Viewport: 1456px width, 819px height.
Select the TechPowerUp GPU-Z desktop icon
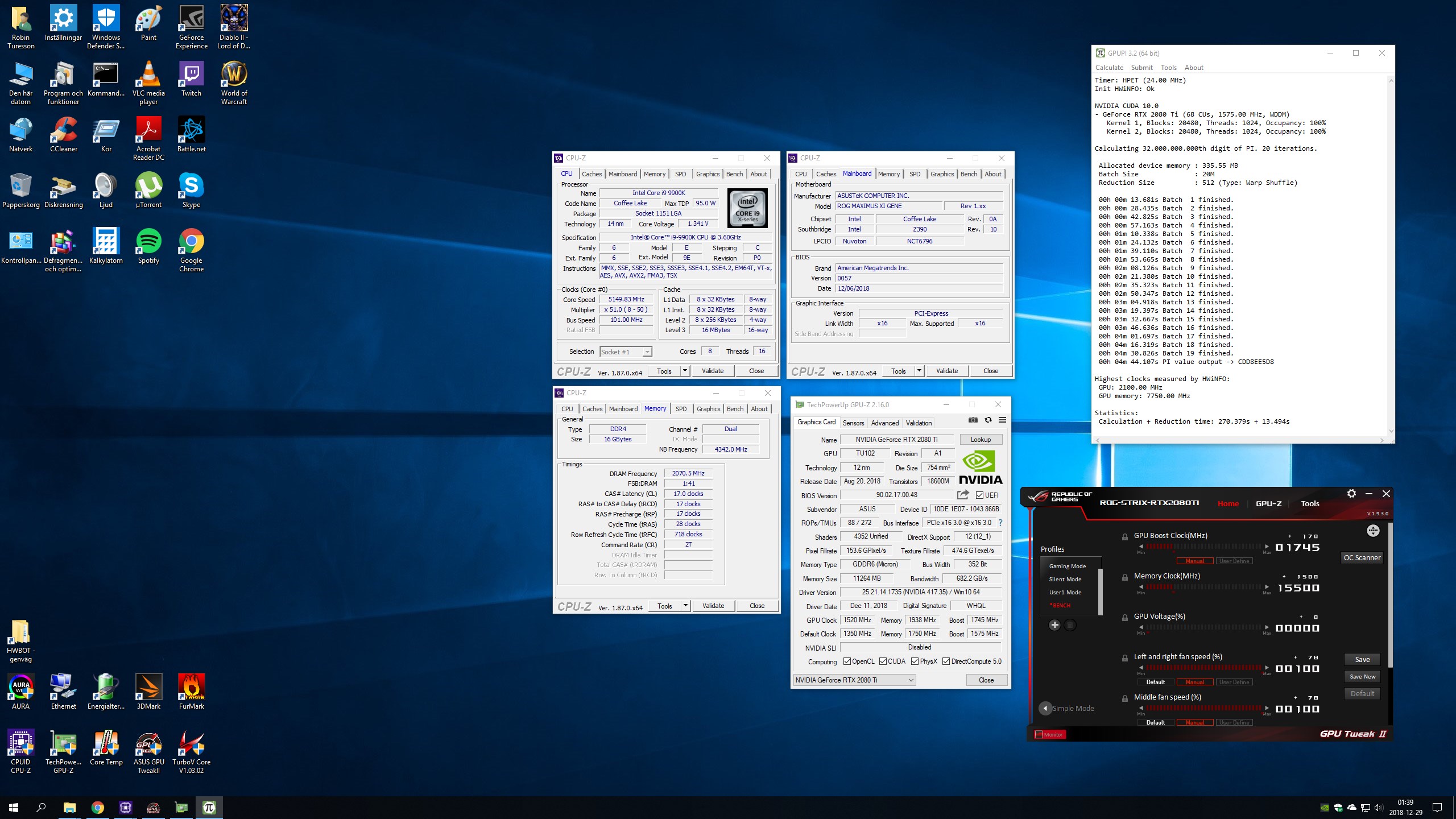(x=63, y=751)
